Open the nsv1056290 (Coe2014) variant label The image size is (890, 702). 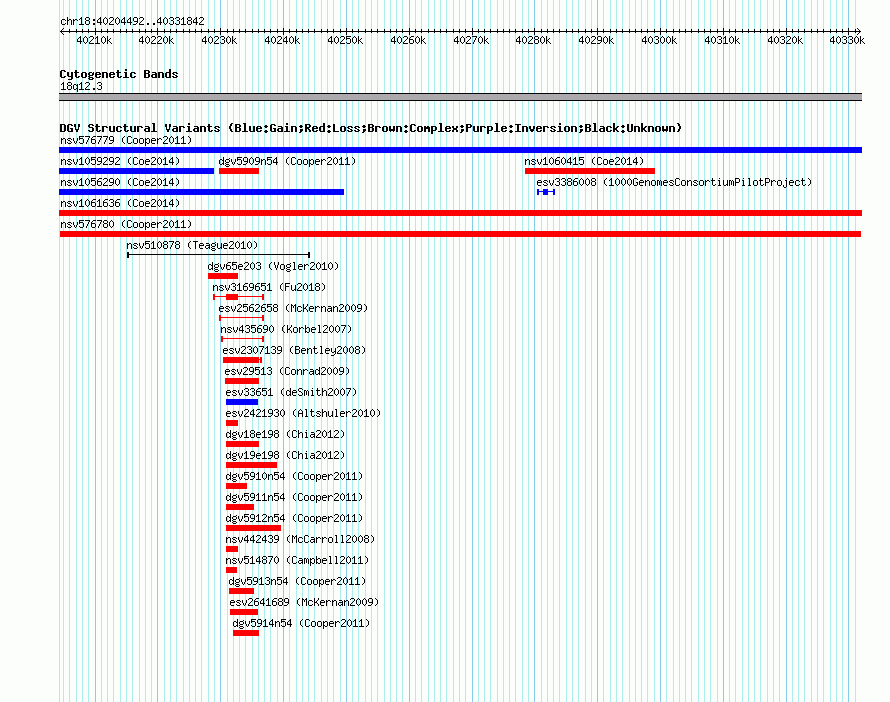[x=120, y=182]
